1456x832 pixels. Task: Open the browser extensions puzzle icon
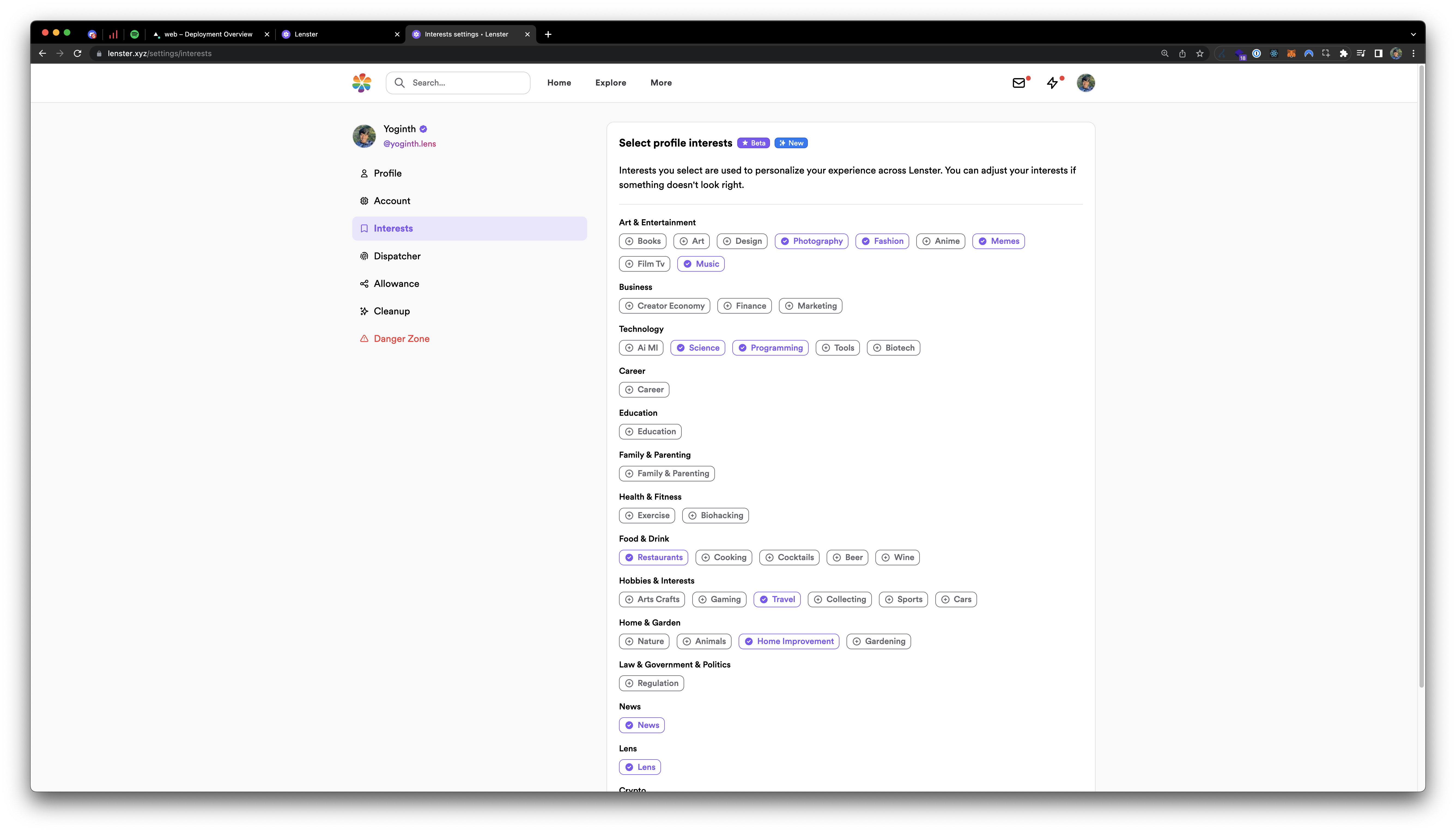[1343, 53]
